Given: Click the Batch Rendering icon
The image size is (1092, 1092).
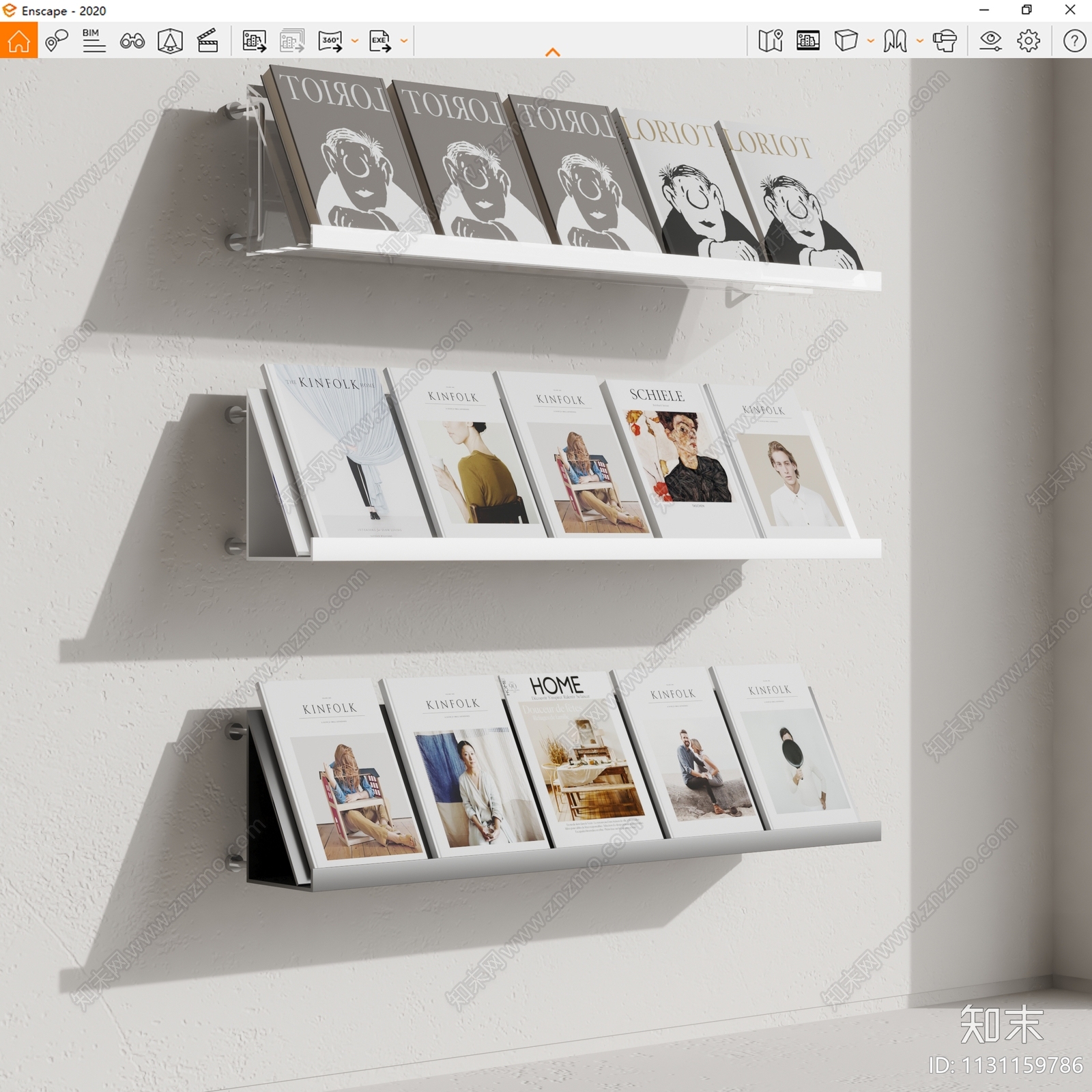Looking at the screenshot, I should pos(292,41).
